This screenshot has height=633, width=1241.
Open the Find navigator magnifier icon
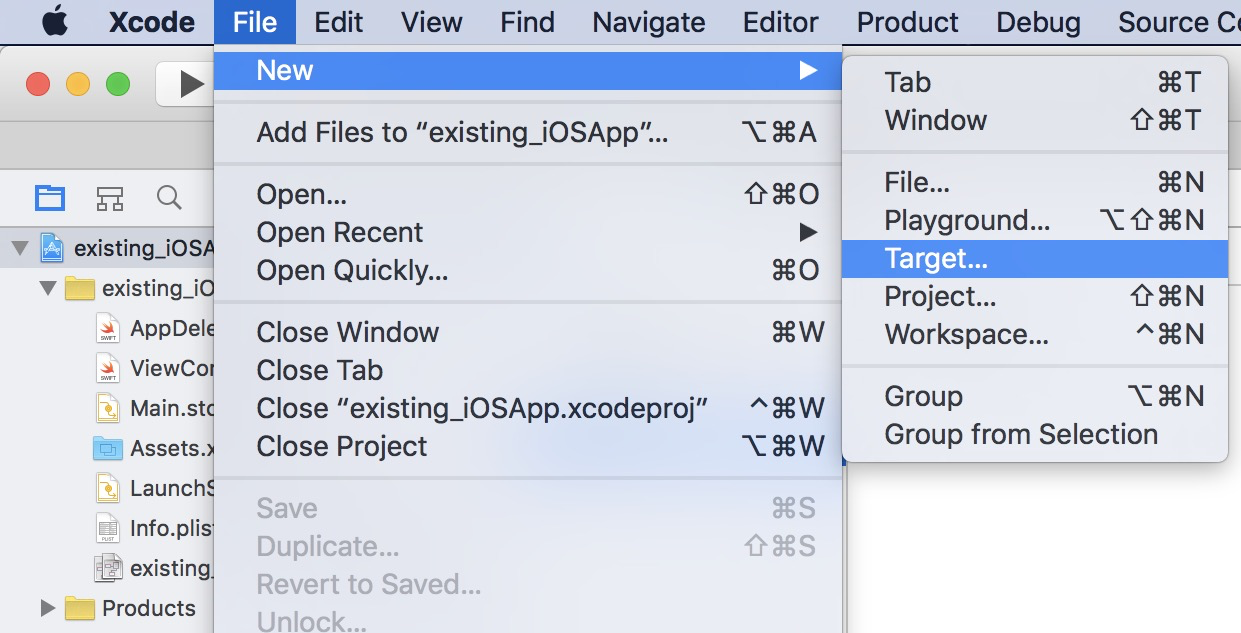pos(169,197)
